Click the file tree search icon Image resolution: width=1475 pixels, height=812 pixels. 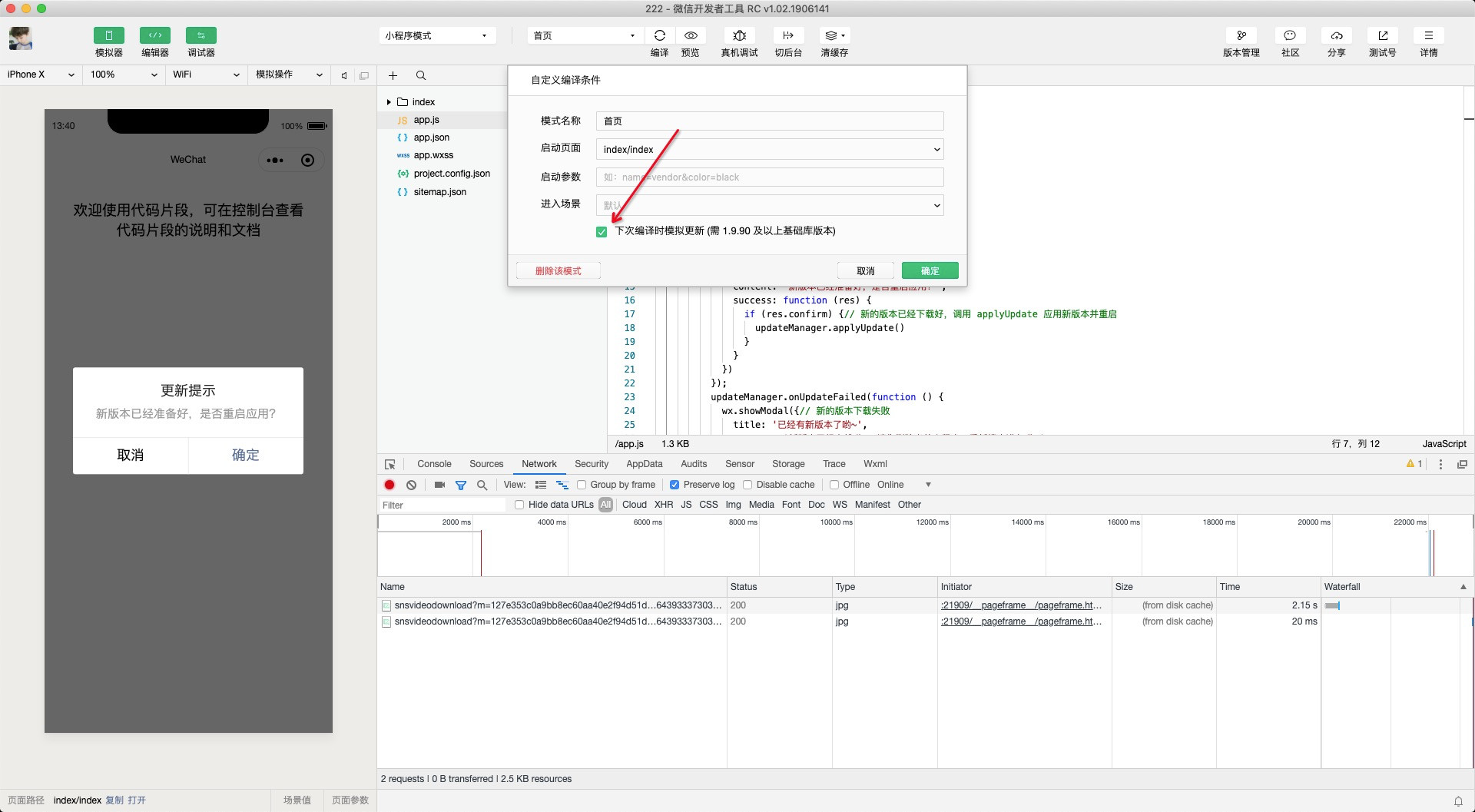(x=421, y=75)
